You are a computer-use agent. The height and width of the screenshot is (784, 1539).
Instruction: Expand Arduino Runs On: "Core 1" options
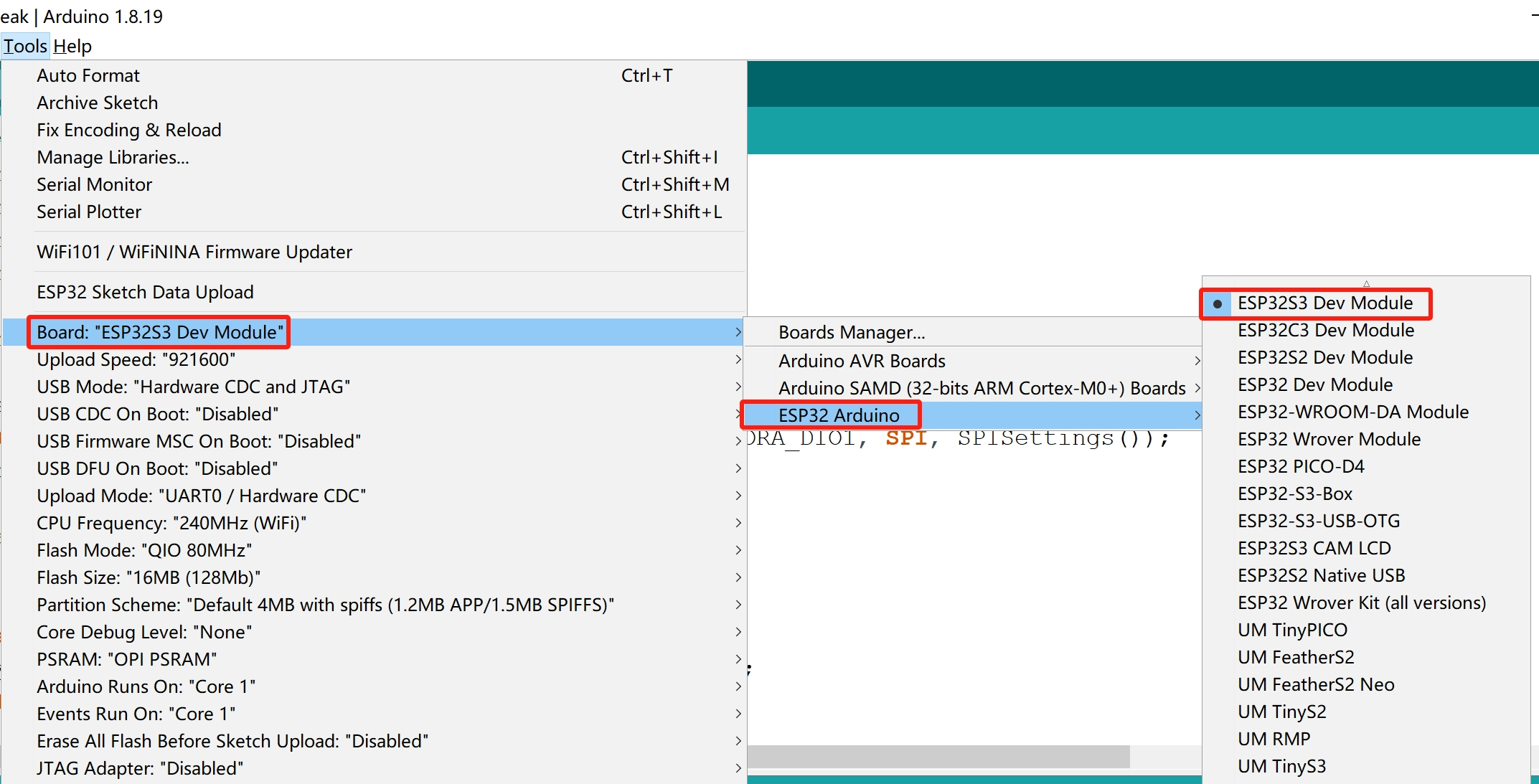pos(373,686)
